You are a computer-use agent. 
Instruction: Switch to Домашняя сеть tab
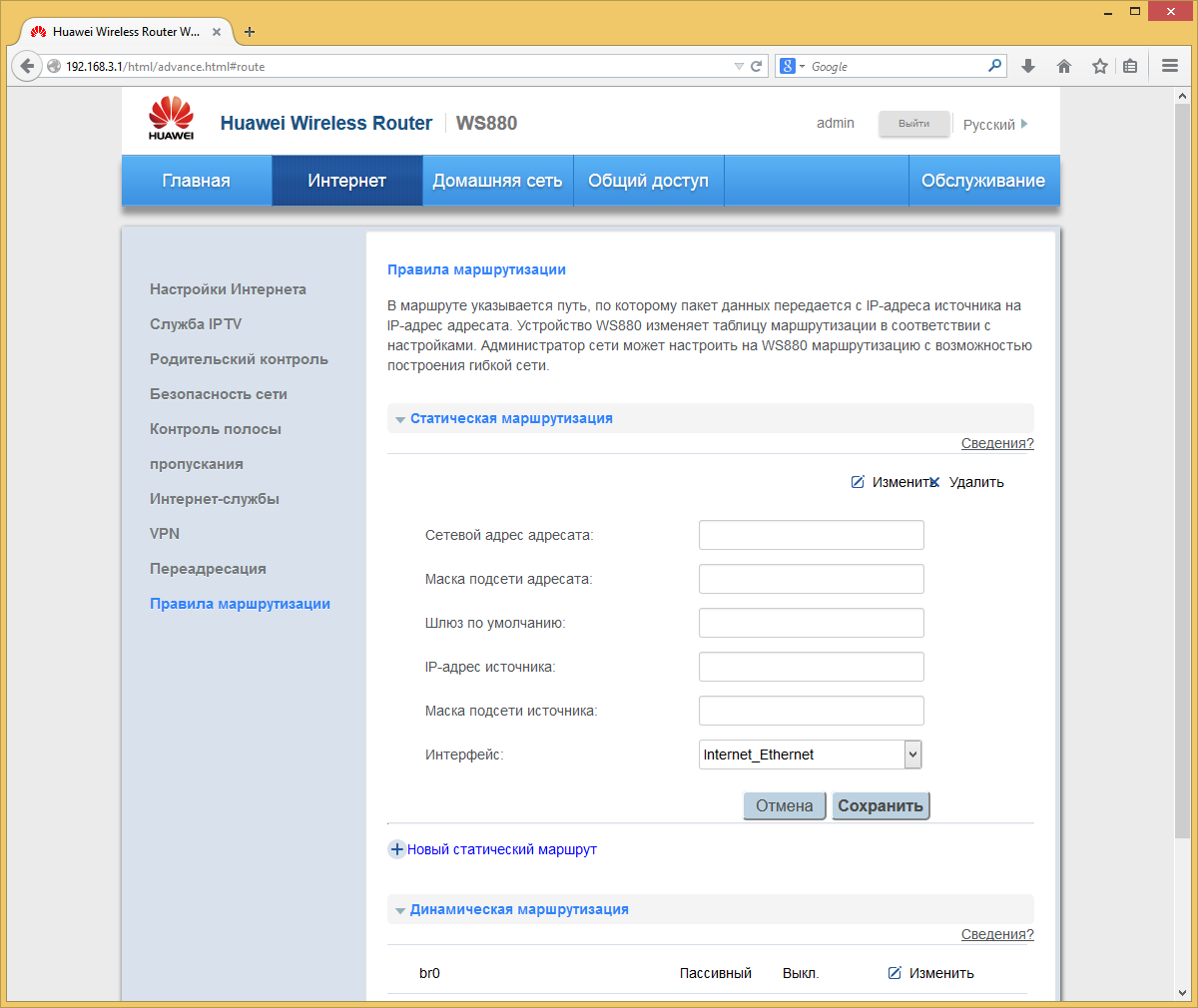(x=497, y=181)
